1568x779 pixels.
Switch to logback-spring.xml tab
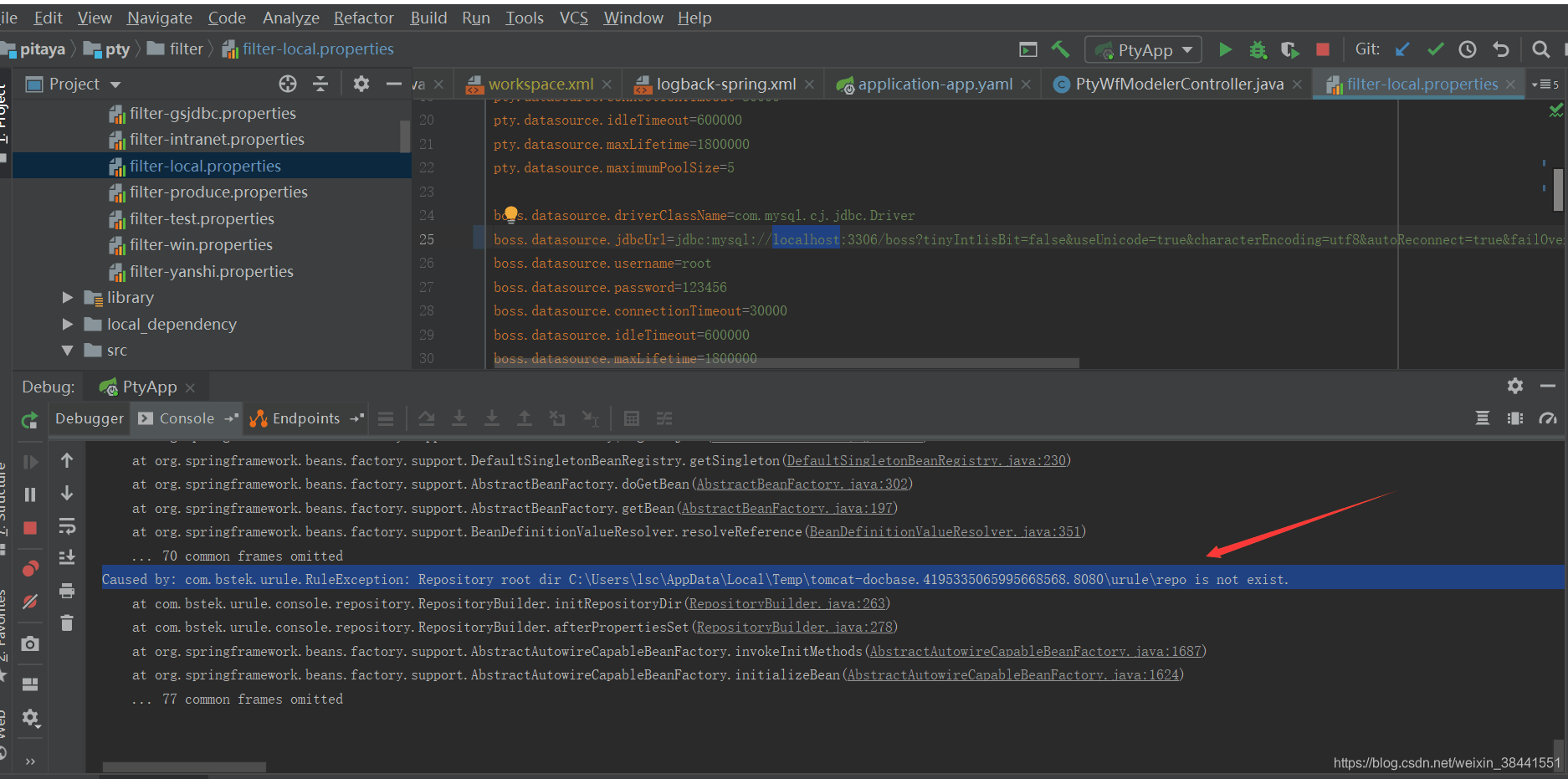pyautogui.click(x=725, y=85)
